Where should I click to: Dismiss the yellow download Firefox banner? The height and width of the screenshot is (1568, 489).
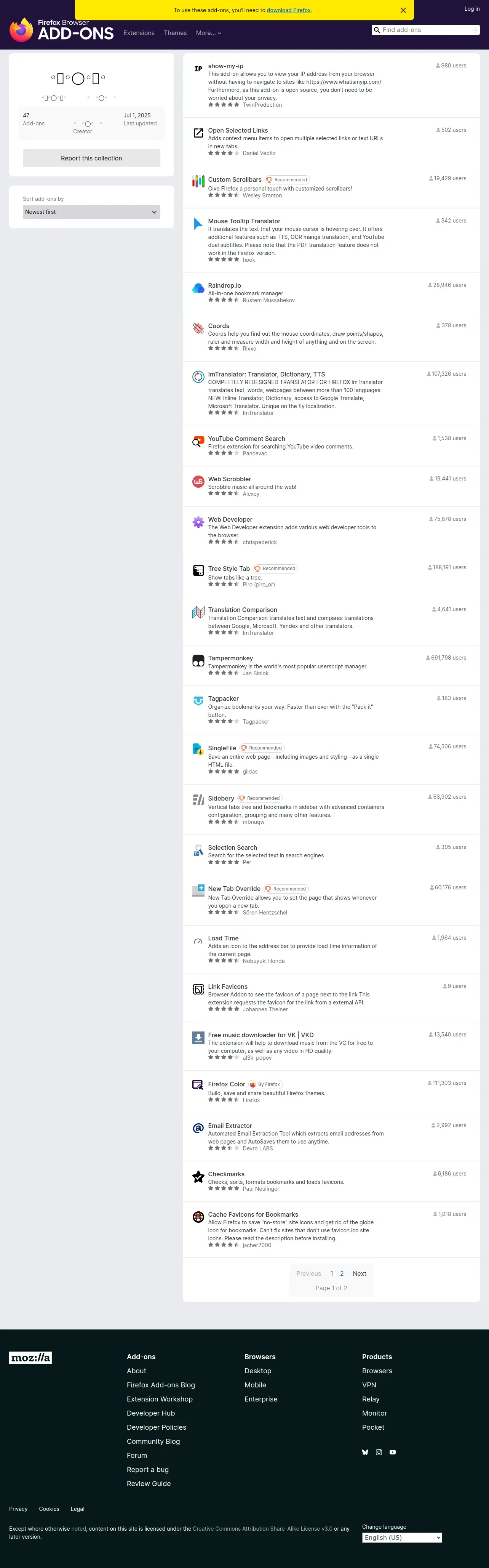(403, 10)
